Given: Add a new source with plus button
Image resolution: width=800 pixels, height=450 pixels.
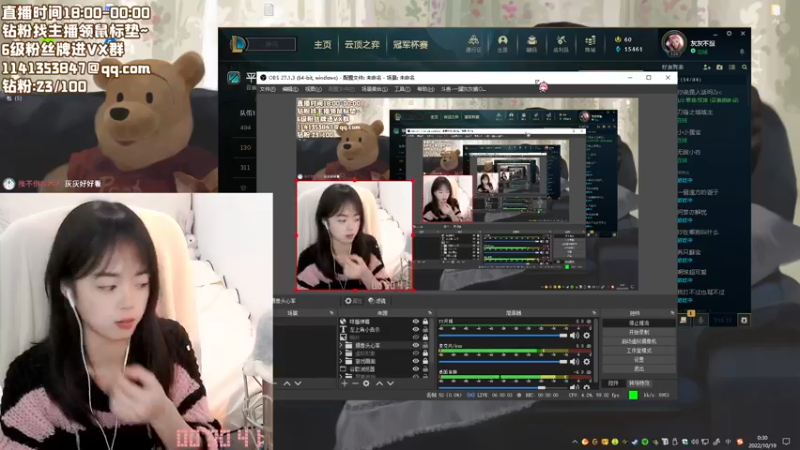Looking at the screenshot, I should [x=345, y=383].
